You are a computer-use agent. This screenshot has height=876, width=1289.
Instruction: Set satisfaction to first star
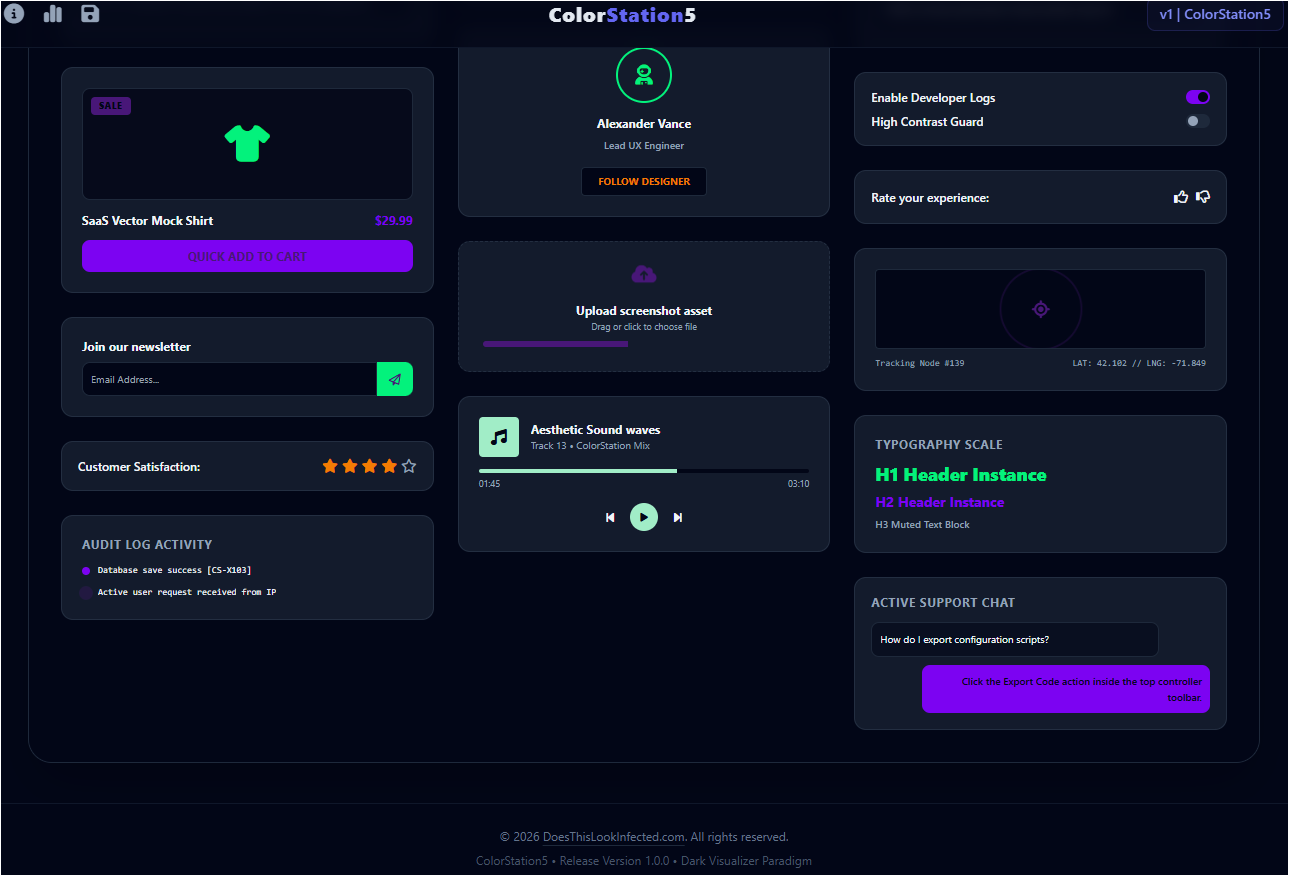(330, 466)
